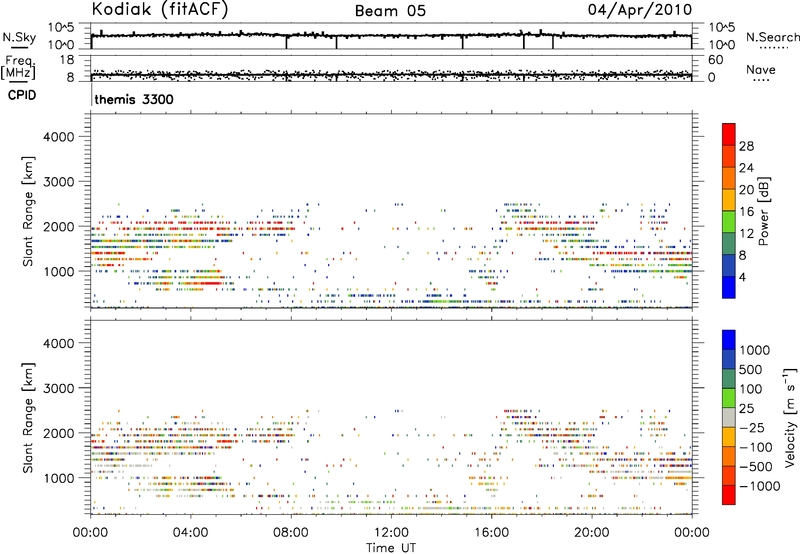The height and width of the screenshot is (554, 800).
Task: Click the 'Time UT' axis title
Action: point(391,548)
